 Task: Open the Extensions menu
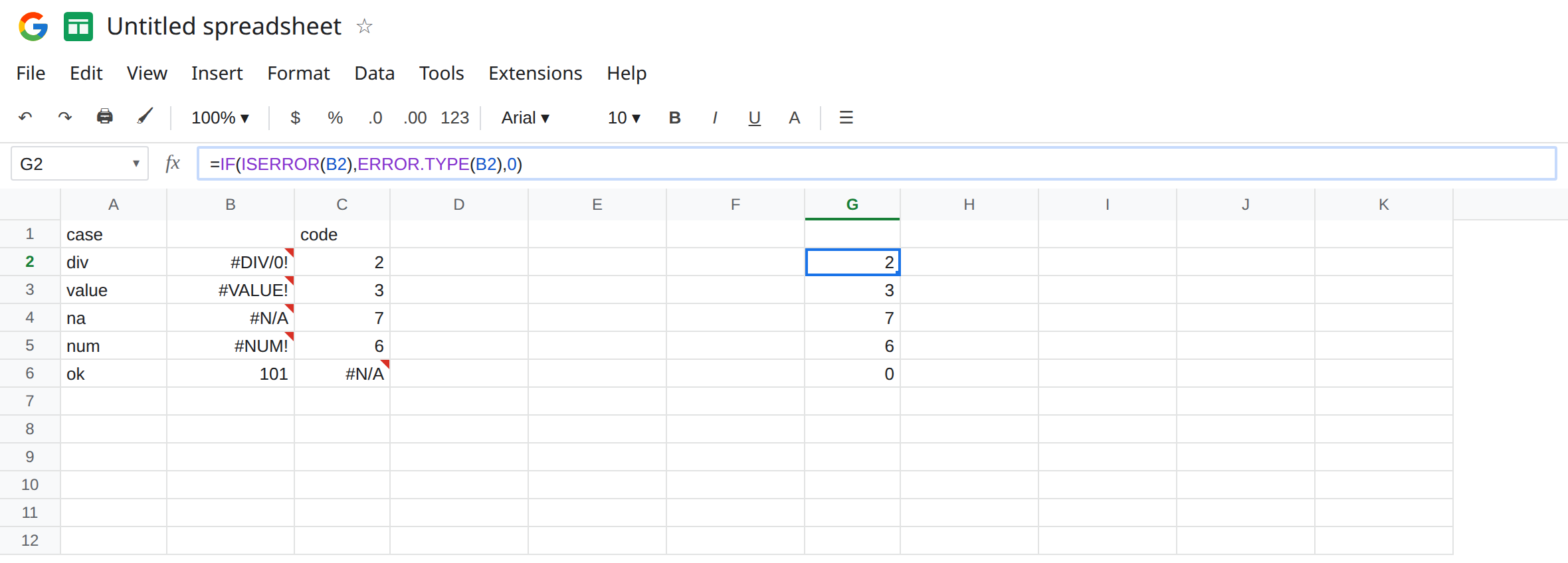point(535,73)
